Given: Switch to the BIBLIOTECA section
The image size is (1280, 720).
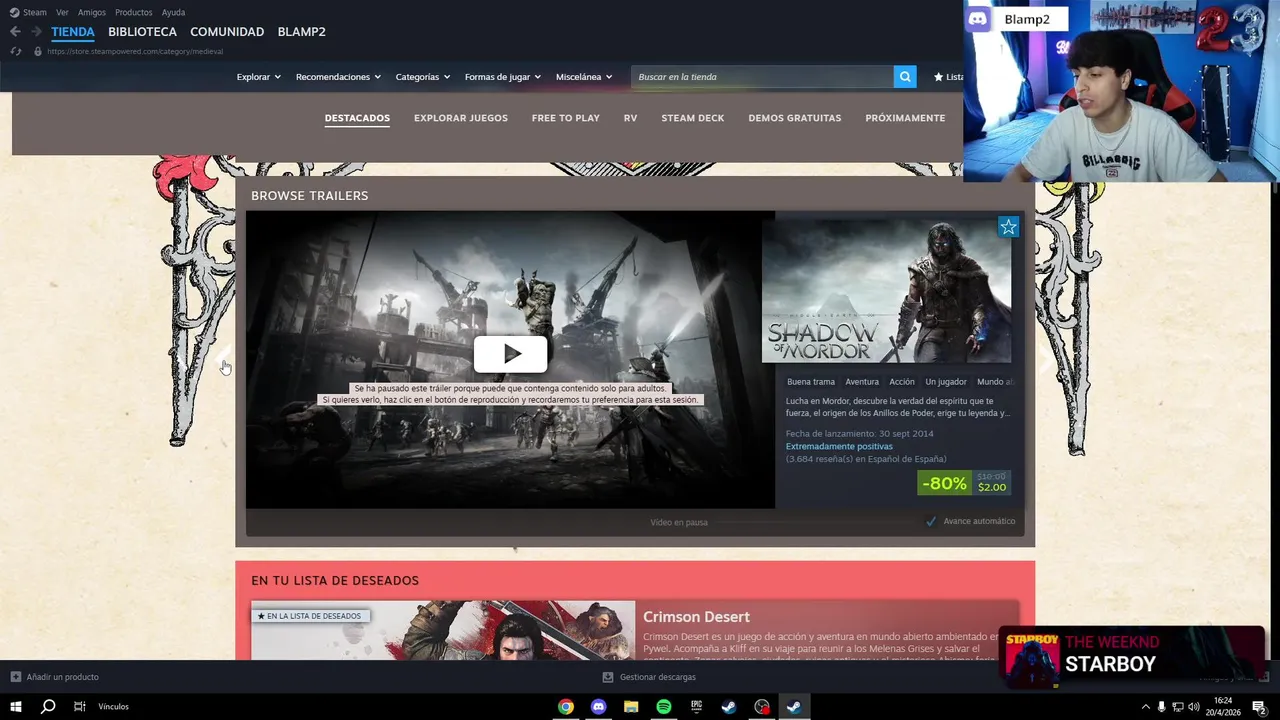Looking at the screenshot, I should (x=142, y=32).
